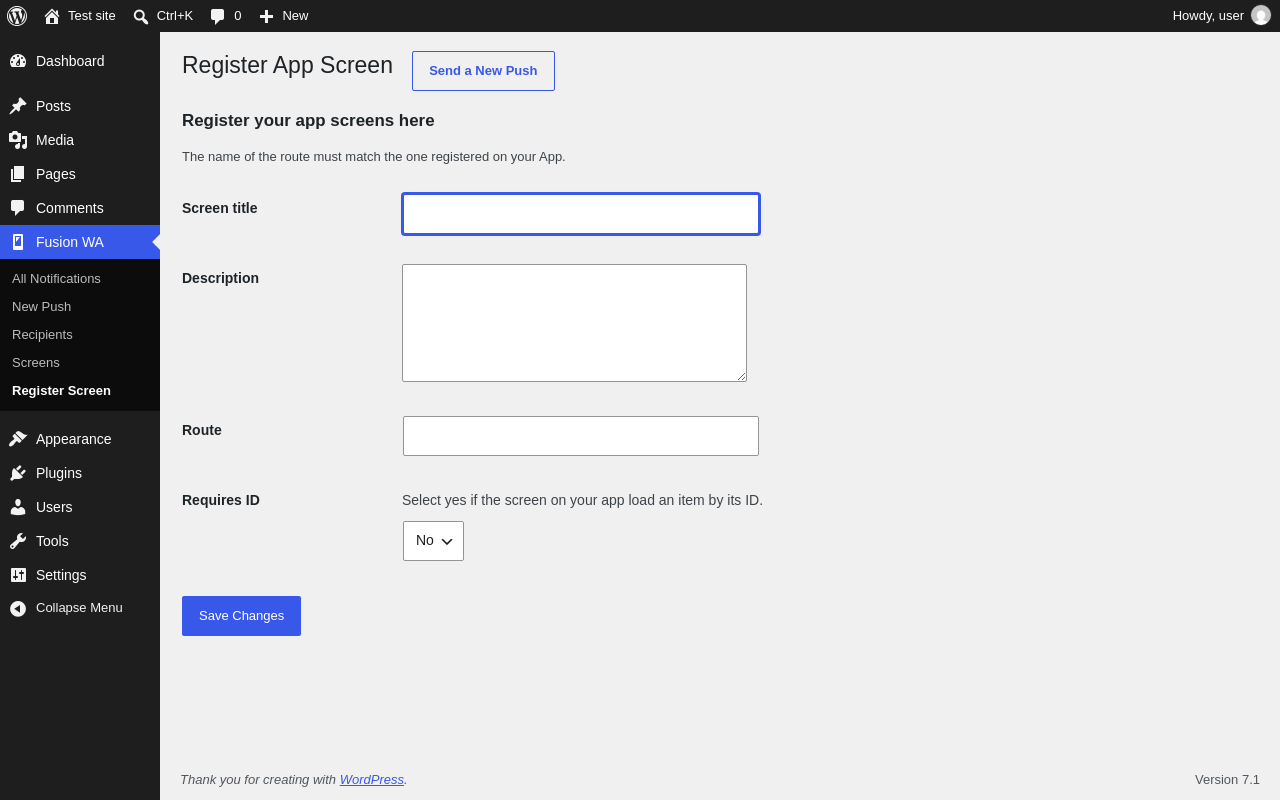Screen dimensions: 1280x800
Task: Click inside the Description textarea
Action: (x=574, y=323)
